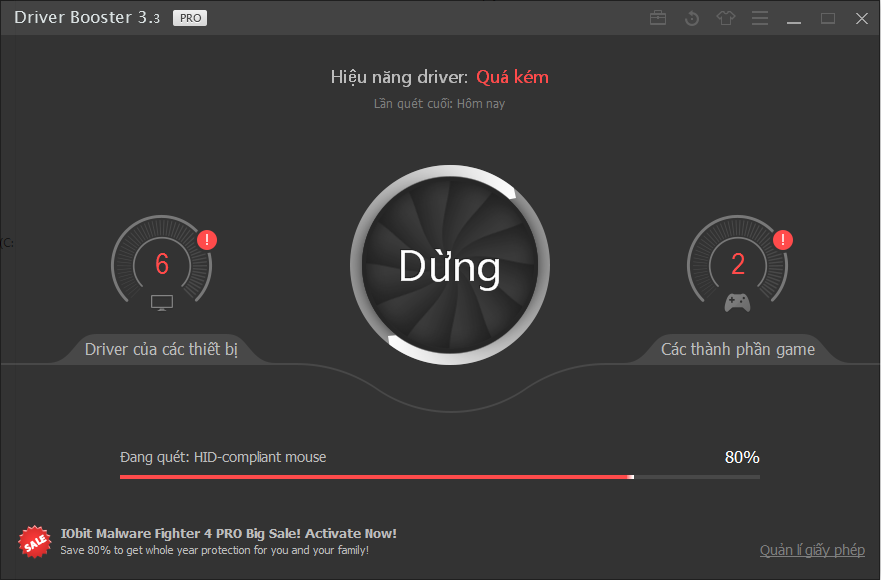Click the Driver Booster 3.3 title text
Image resolution: width=881 pixels, height=580 pixels.
click(x=87, y=17)
